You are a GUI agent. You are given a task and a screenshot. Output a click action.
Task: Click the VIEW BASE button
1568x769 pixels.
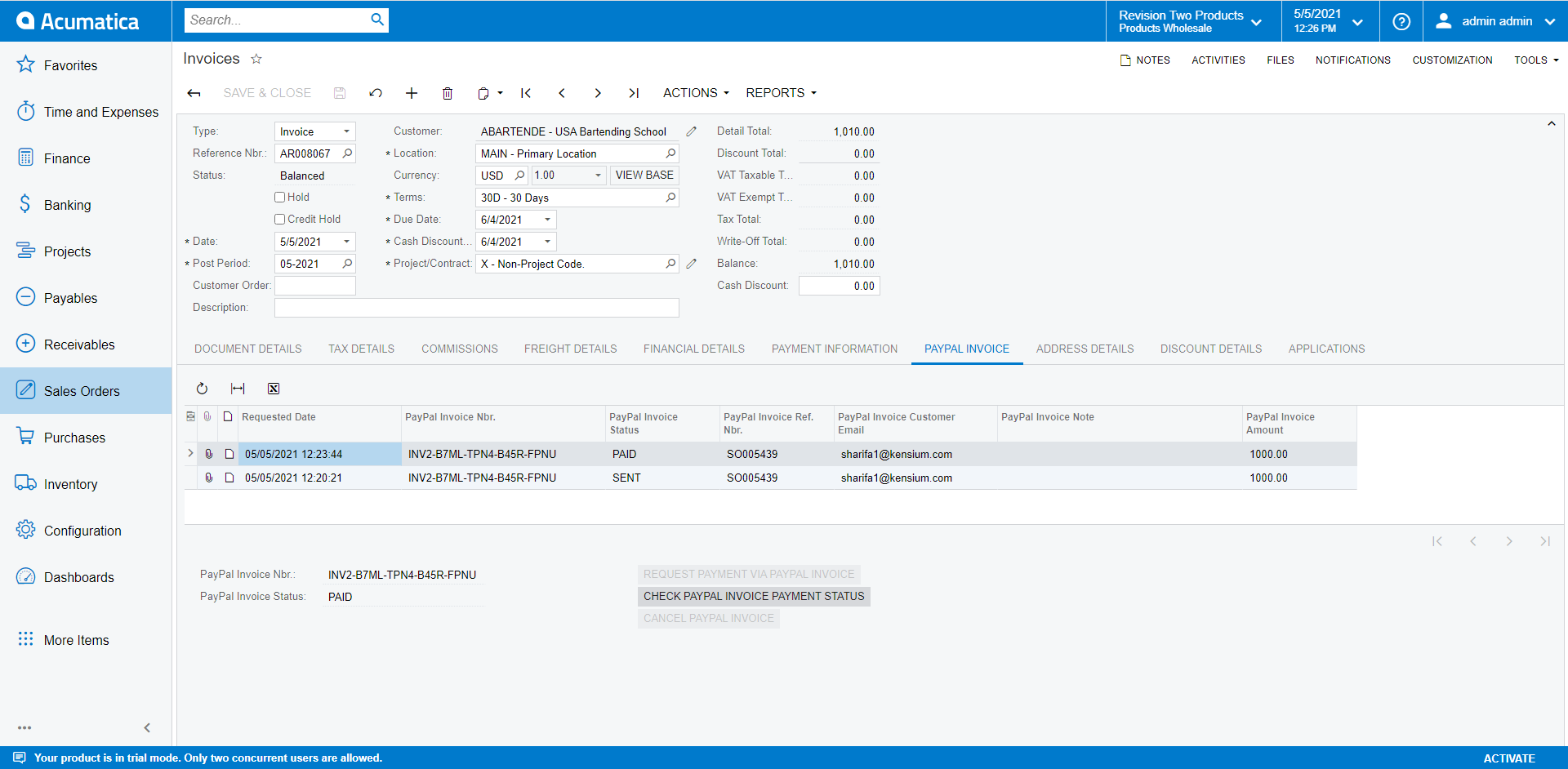(644, 176)
